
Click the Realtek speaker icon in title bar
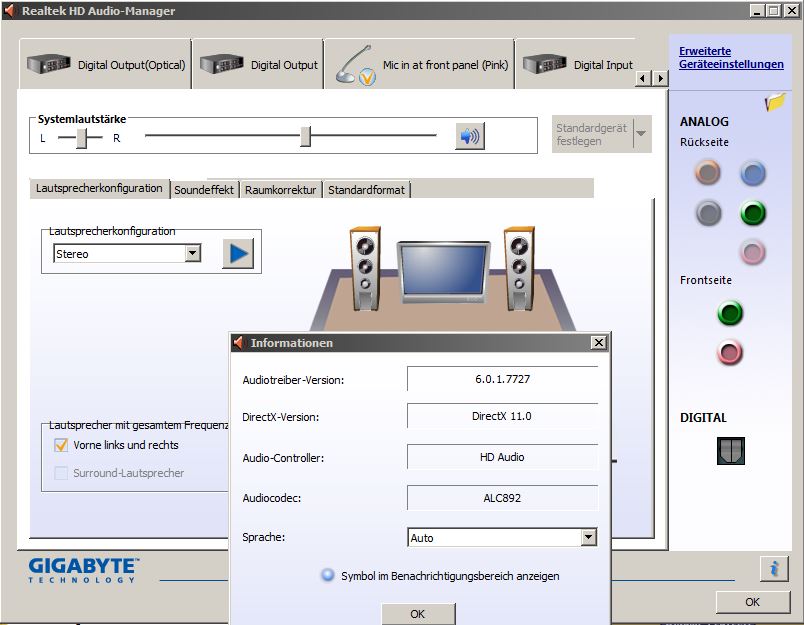[10, 10]
